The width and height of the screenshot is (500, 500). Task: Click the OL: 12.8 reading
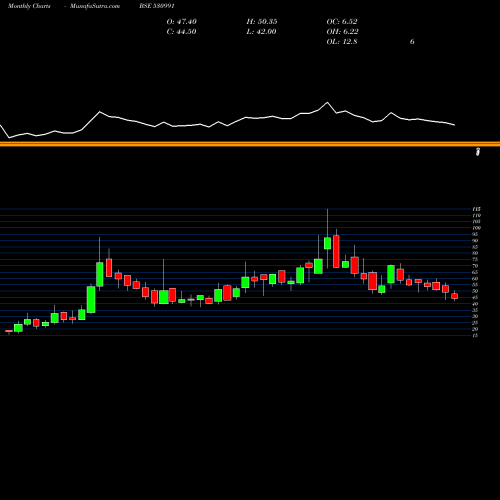pos(342,42)
